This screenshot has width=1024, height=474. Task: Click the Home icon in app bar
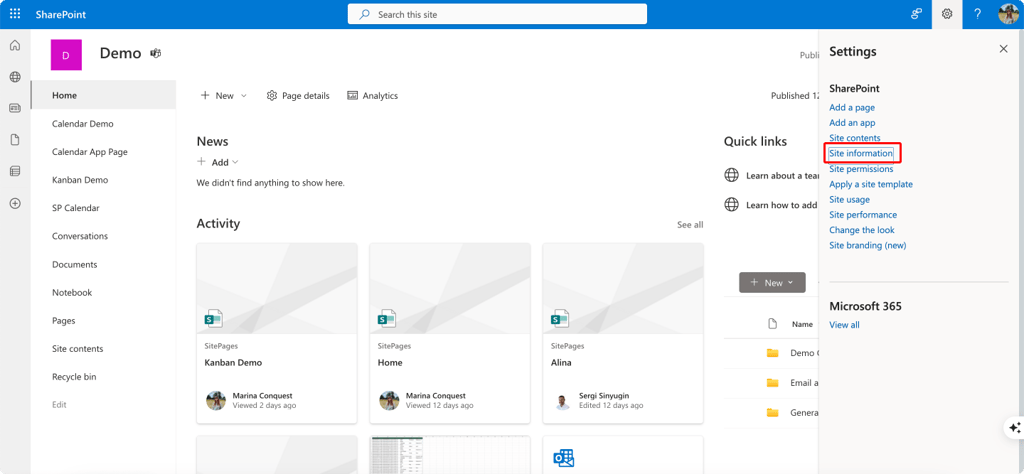coord(15,46)
